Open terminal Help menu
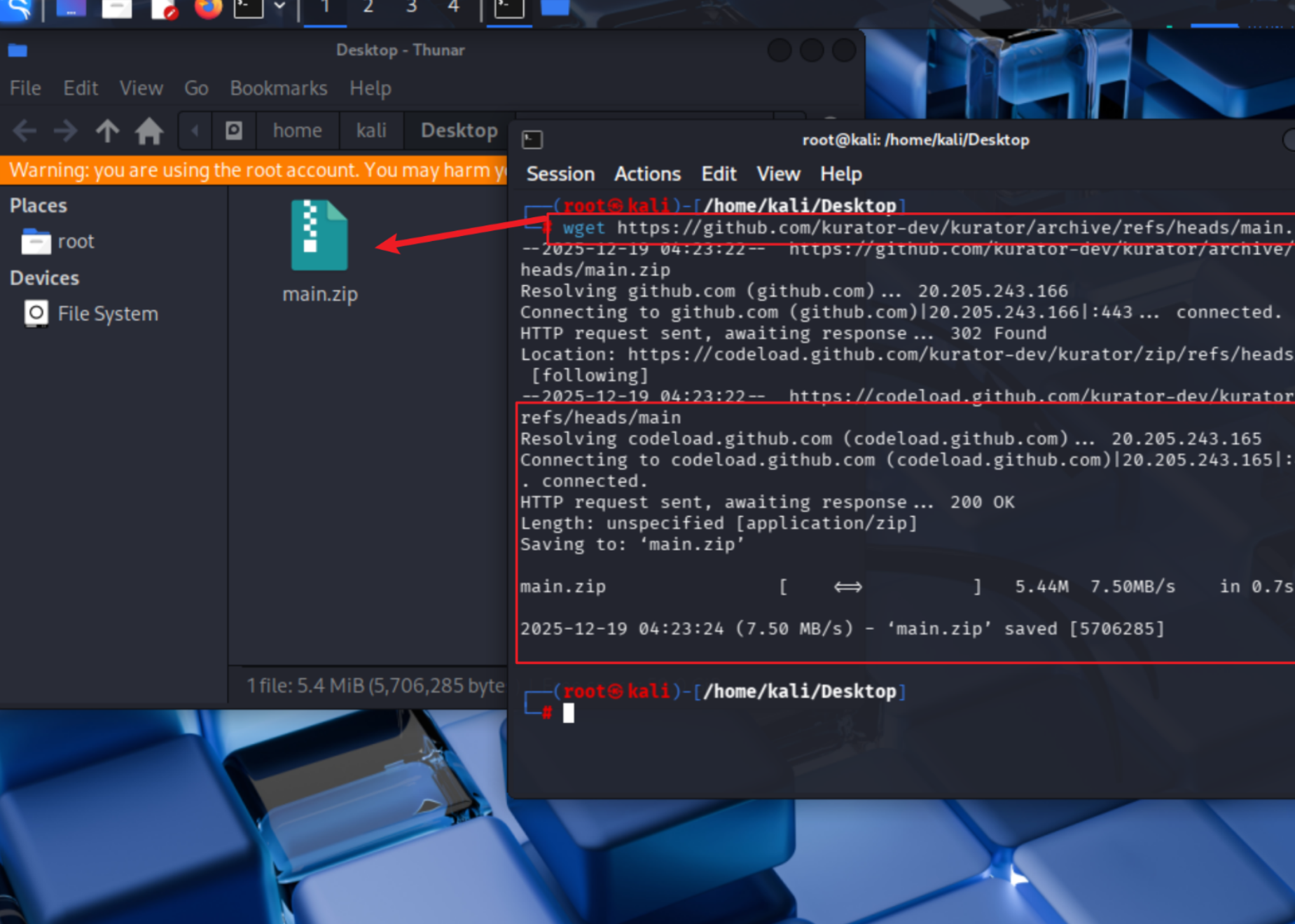 pyautogui.click(x=840, y=174)
